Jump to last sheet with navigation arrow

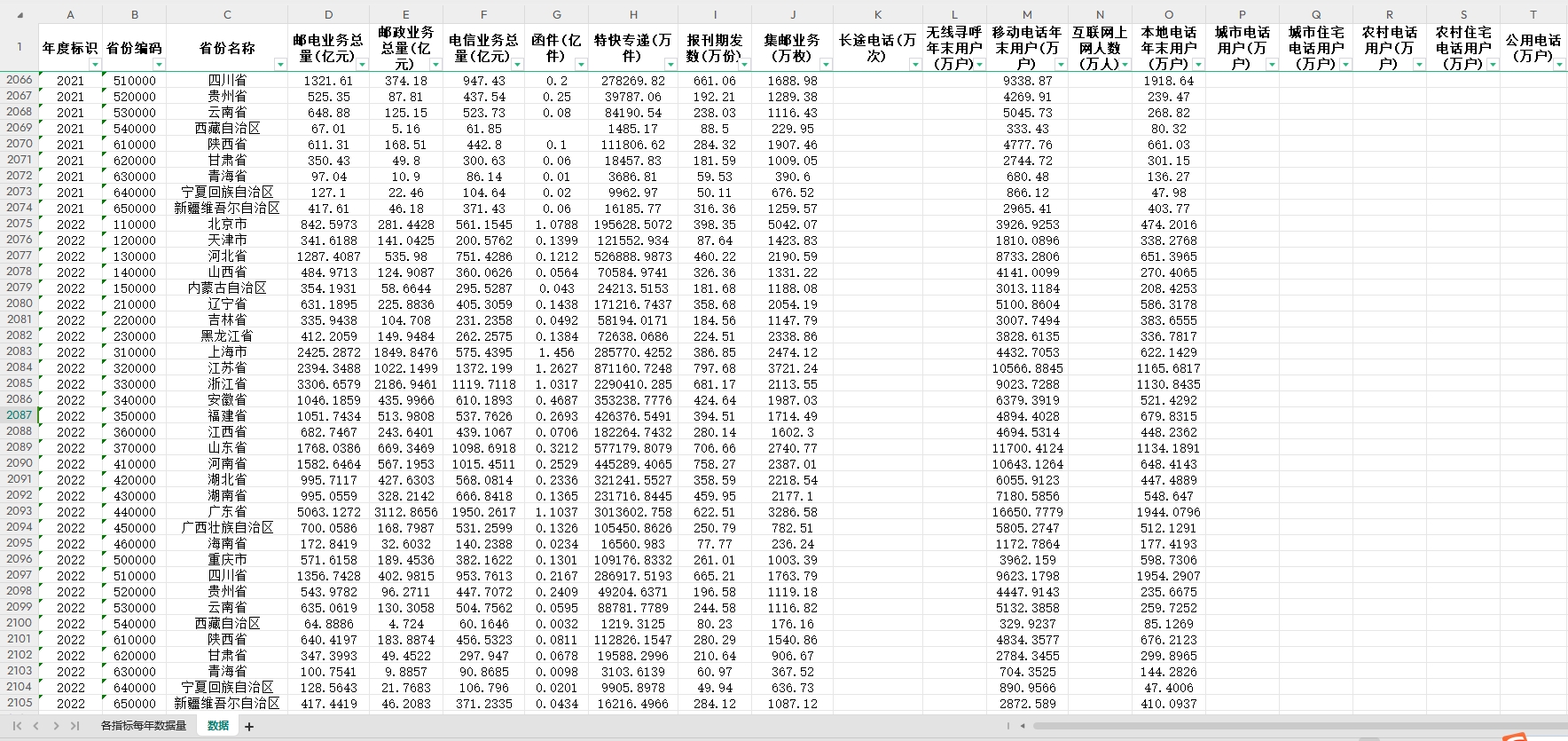tap(74, 726)
